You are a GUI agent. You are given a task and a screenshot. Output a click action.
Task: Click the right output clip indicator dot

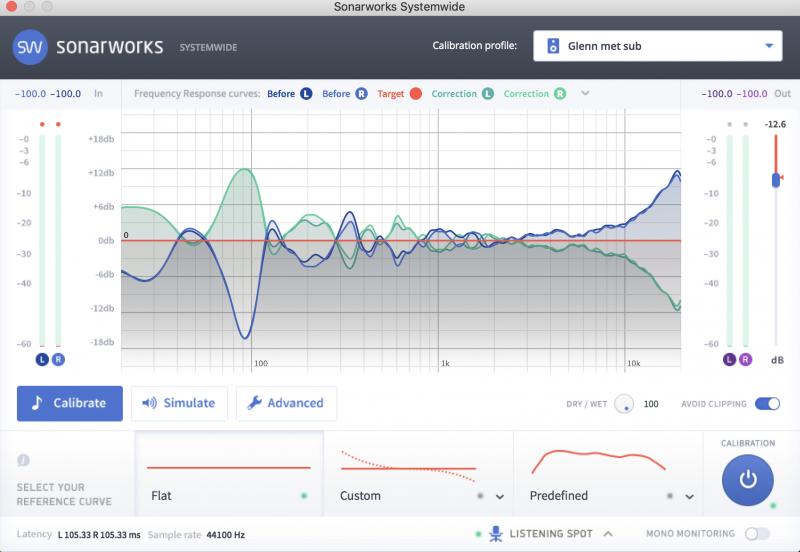[745, 124]
